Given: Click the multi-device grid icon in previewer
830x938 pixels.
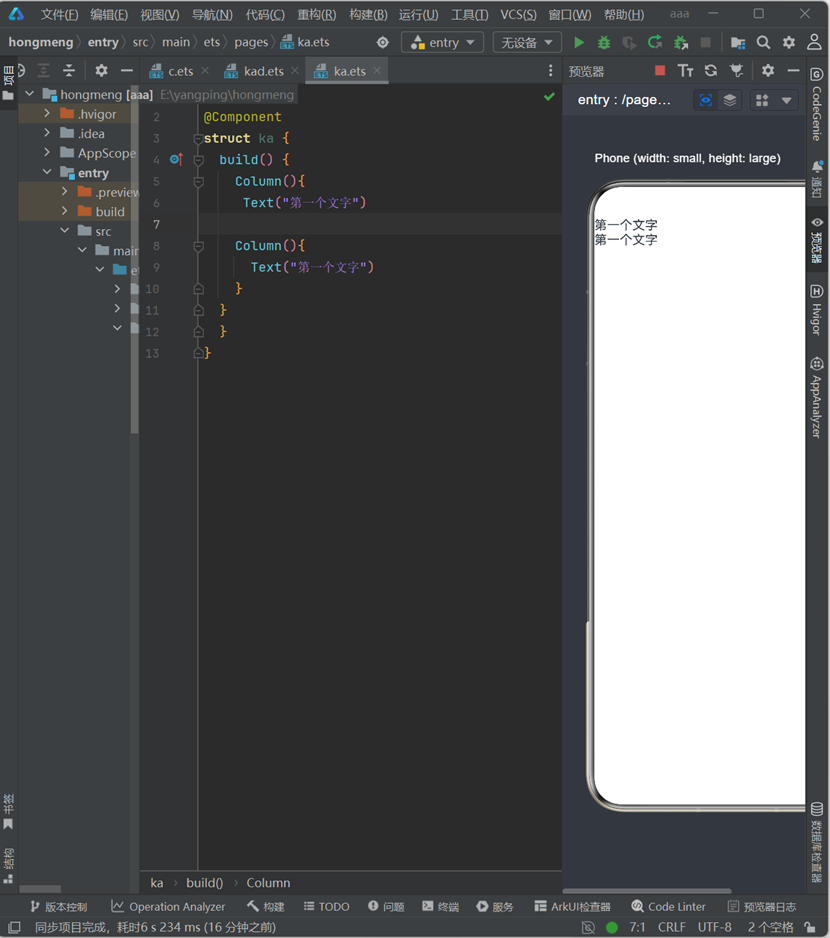Looking at the screenshot, I should [x=762, y=100].
